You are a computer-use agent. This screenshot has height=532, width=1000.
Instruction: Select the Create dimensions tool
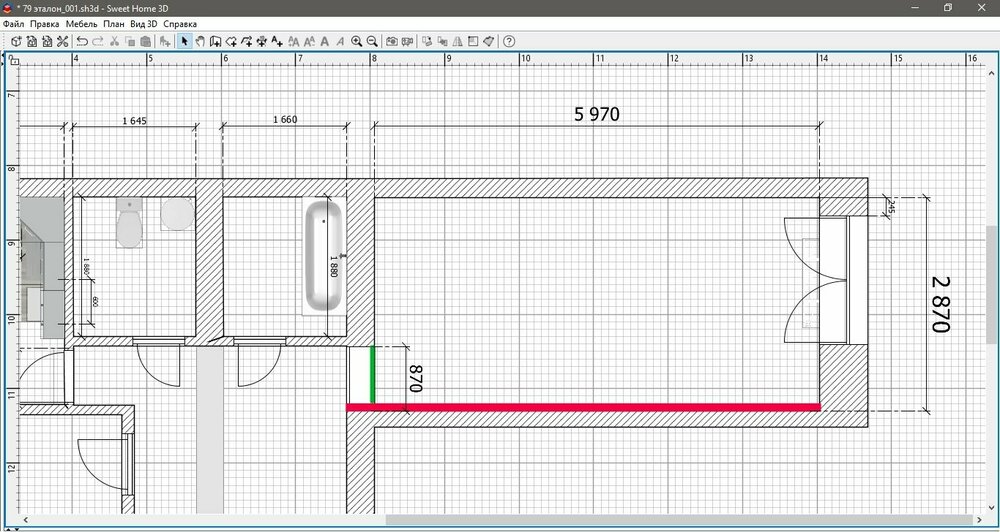tap(261, 41)
